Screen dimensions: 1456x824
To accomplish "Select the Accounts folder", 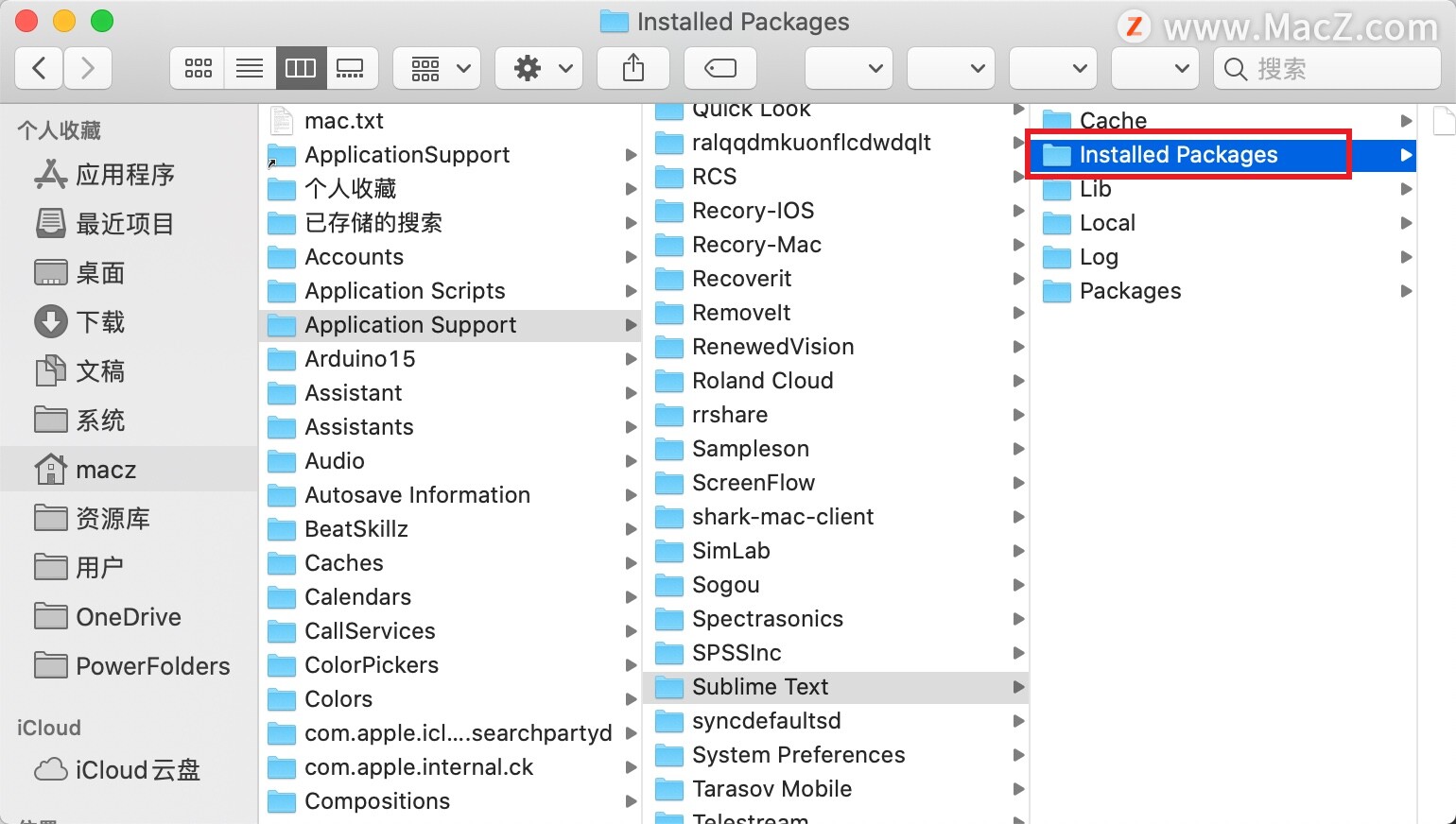I will pyautogui.click(x=450, y=257).
